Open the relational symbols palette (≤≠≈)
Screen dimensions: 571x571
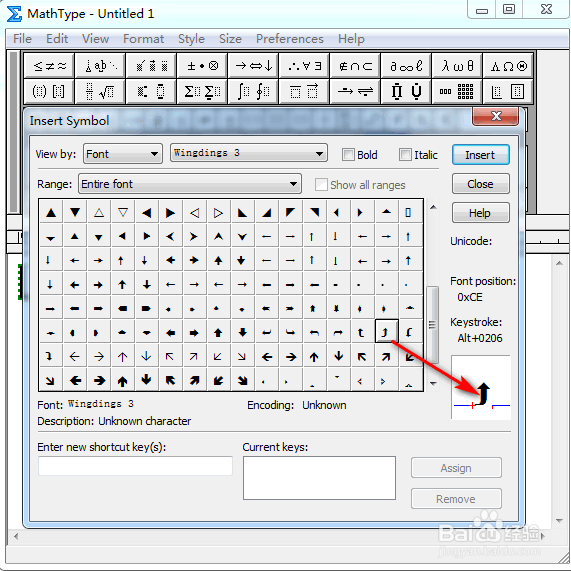coord(49,66)
